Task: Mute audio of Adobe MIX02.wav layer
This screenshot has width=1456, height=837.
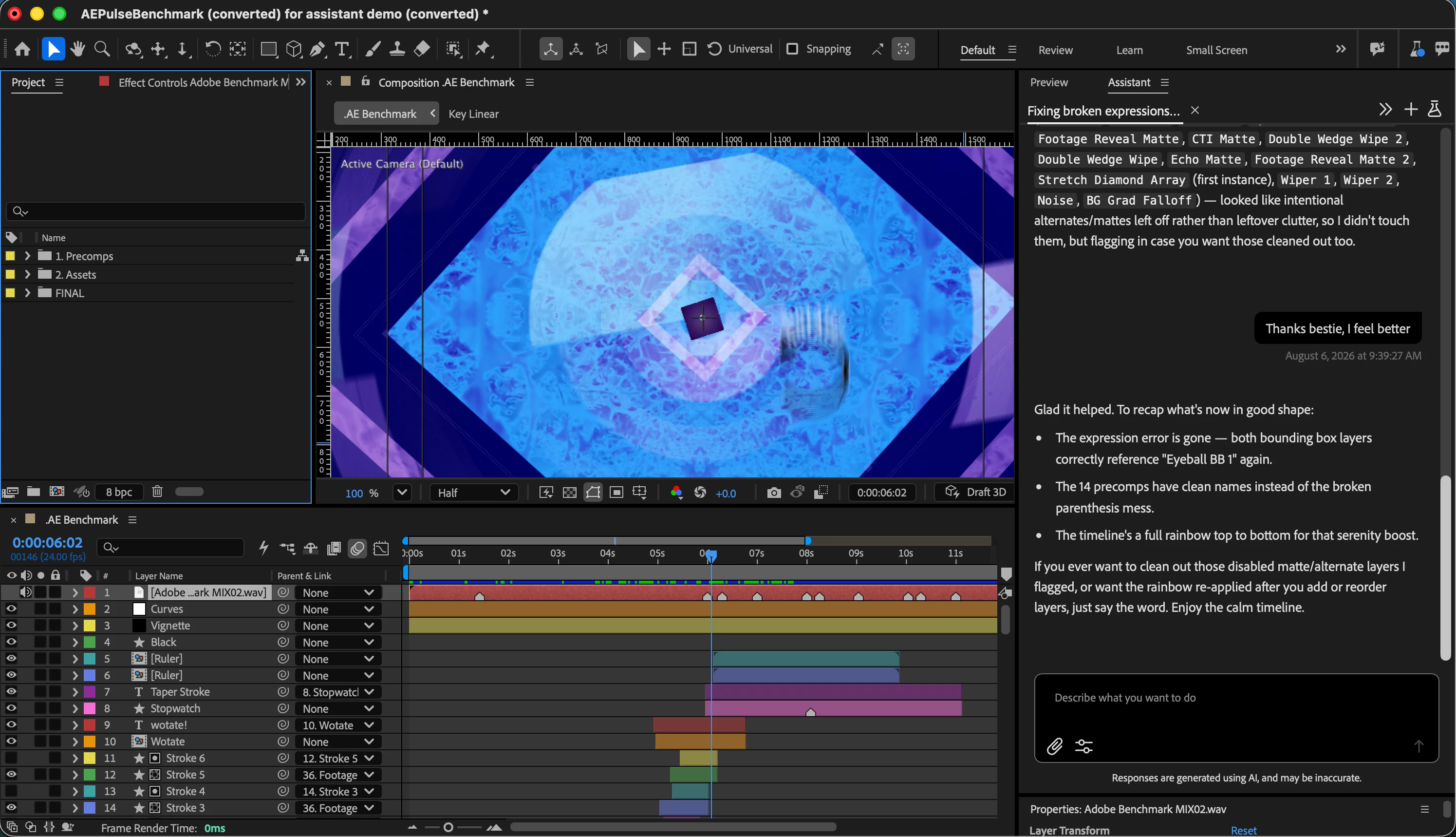Action: point(25,592)
